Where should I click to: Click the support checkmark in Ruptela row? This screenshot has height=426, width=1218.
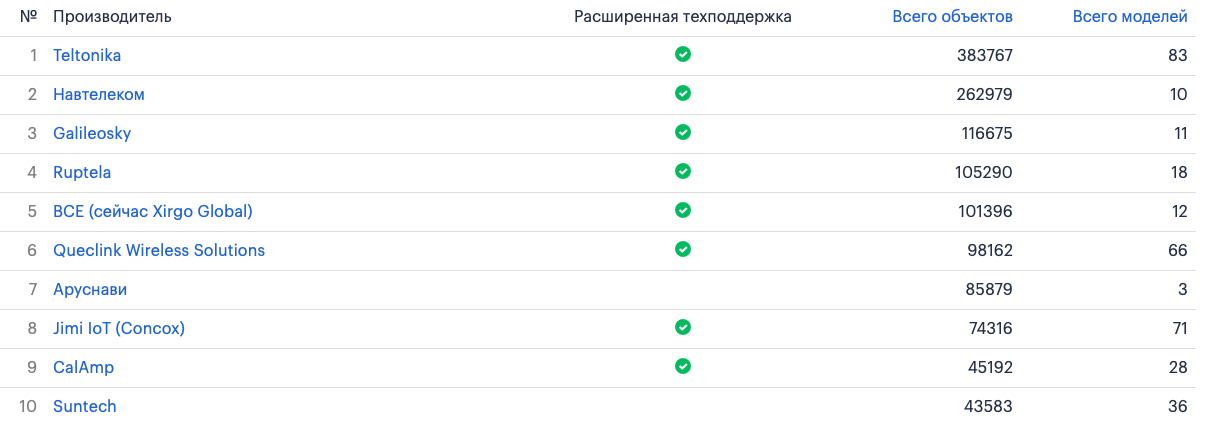click(x=683, y=171)
